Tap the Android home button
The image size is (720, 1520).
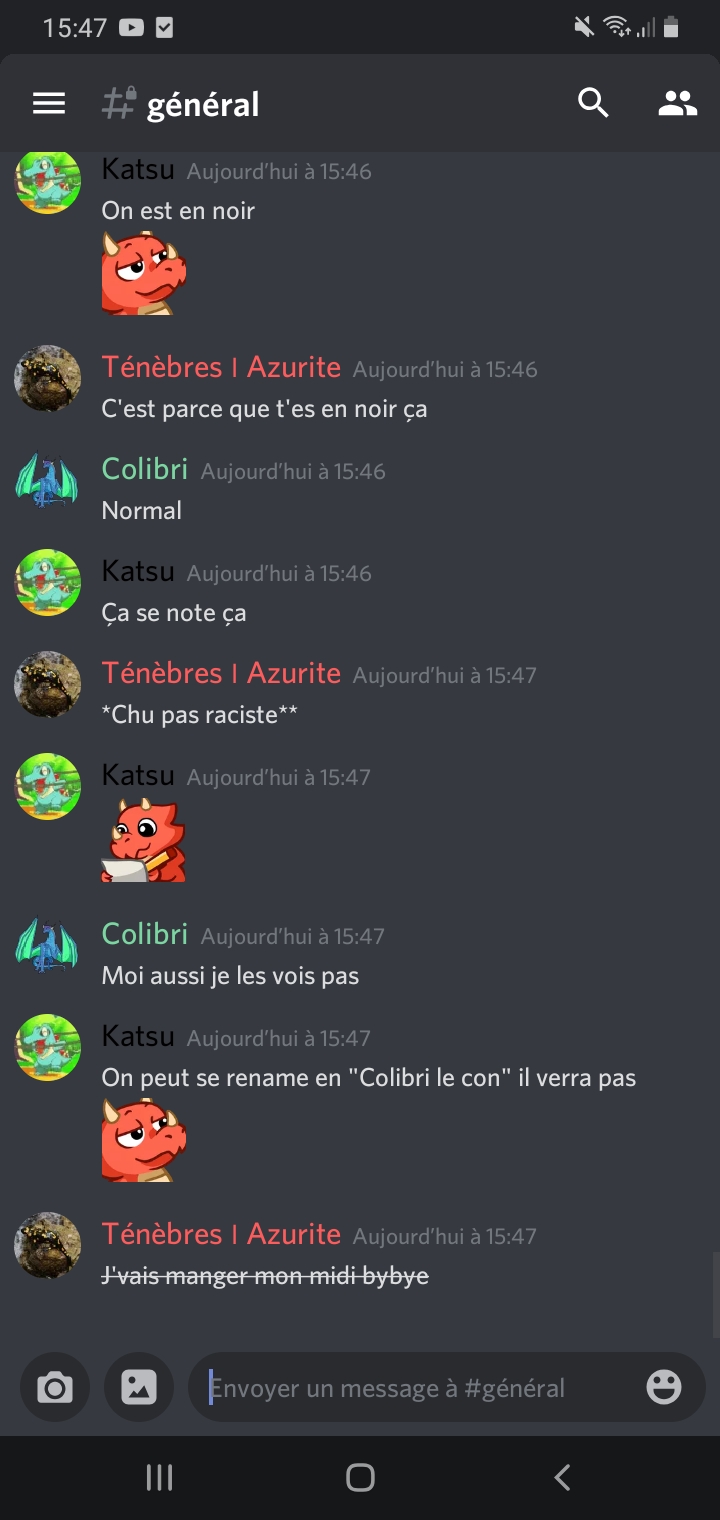point(360,1477)
